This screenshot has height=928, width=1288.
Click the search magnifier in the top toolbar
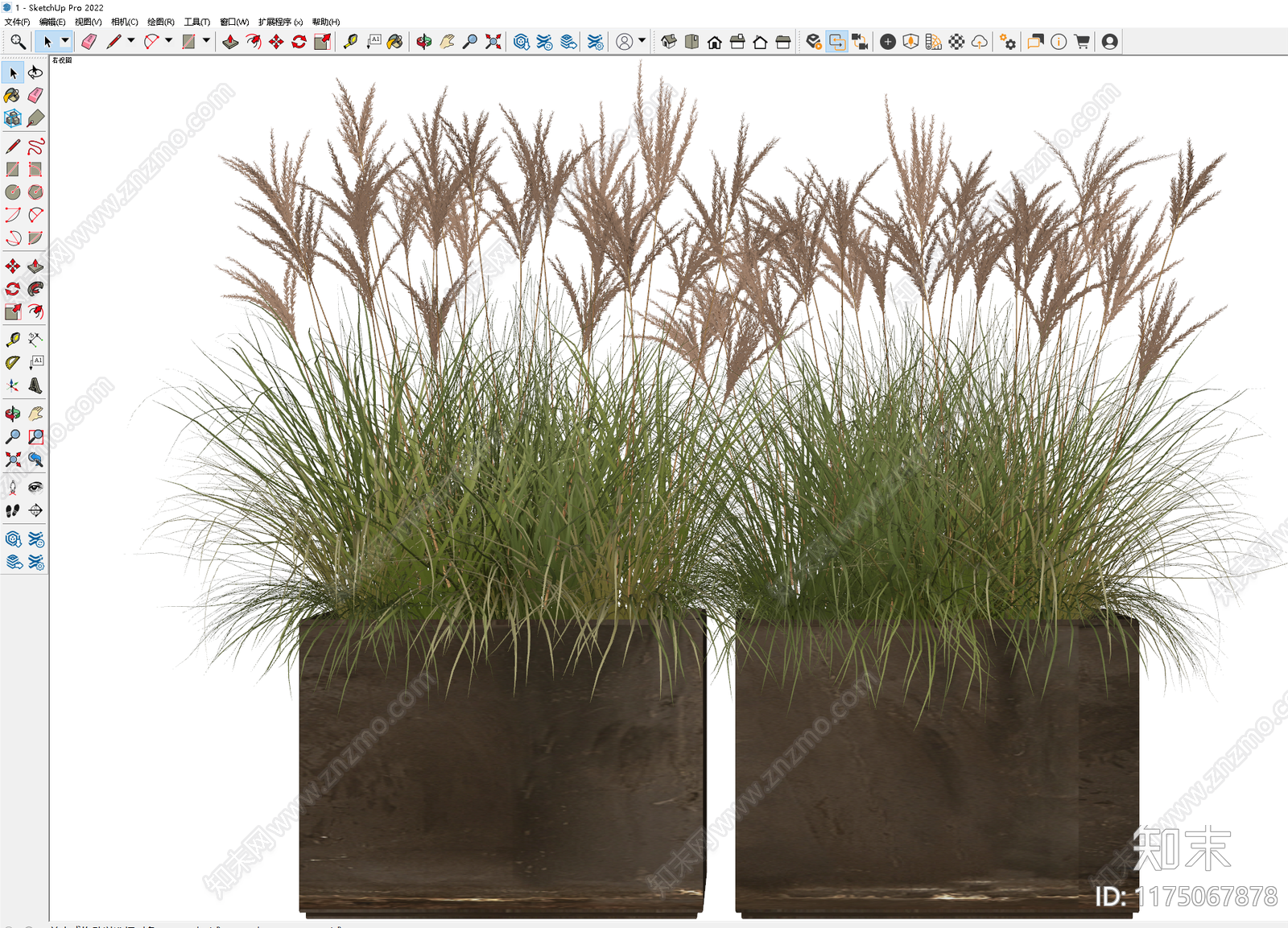[x=18, y=42]
